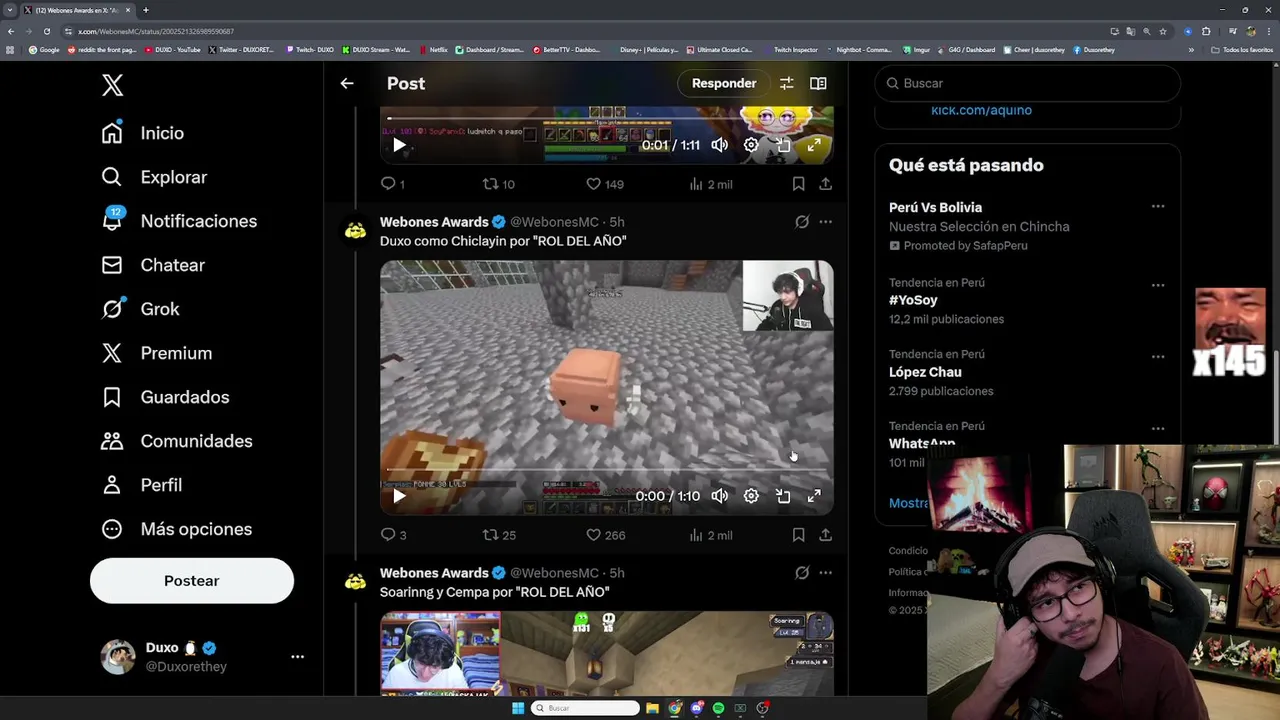Image resolution: width=1280 pixels, height=720 pixels.
Task: Open Netflix bookmark in bookmarks bar
Action: pyautogui.click(x=434, y=50)
